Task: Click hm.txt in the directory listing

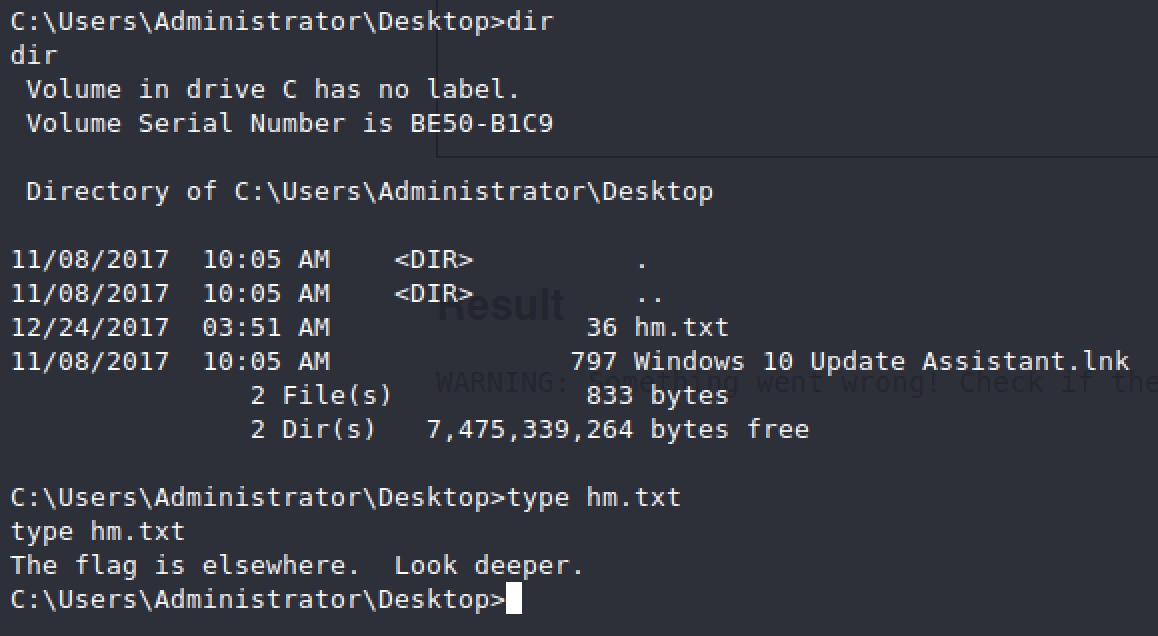Action: (681, 327)
